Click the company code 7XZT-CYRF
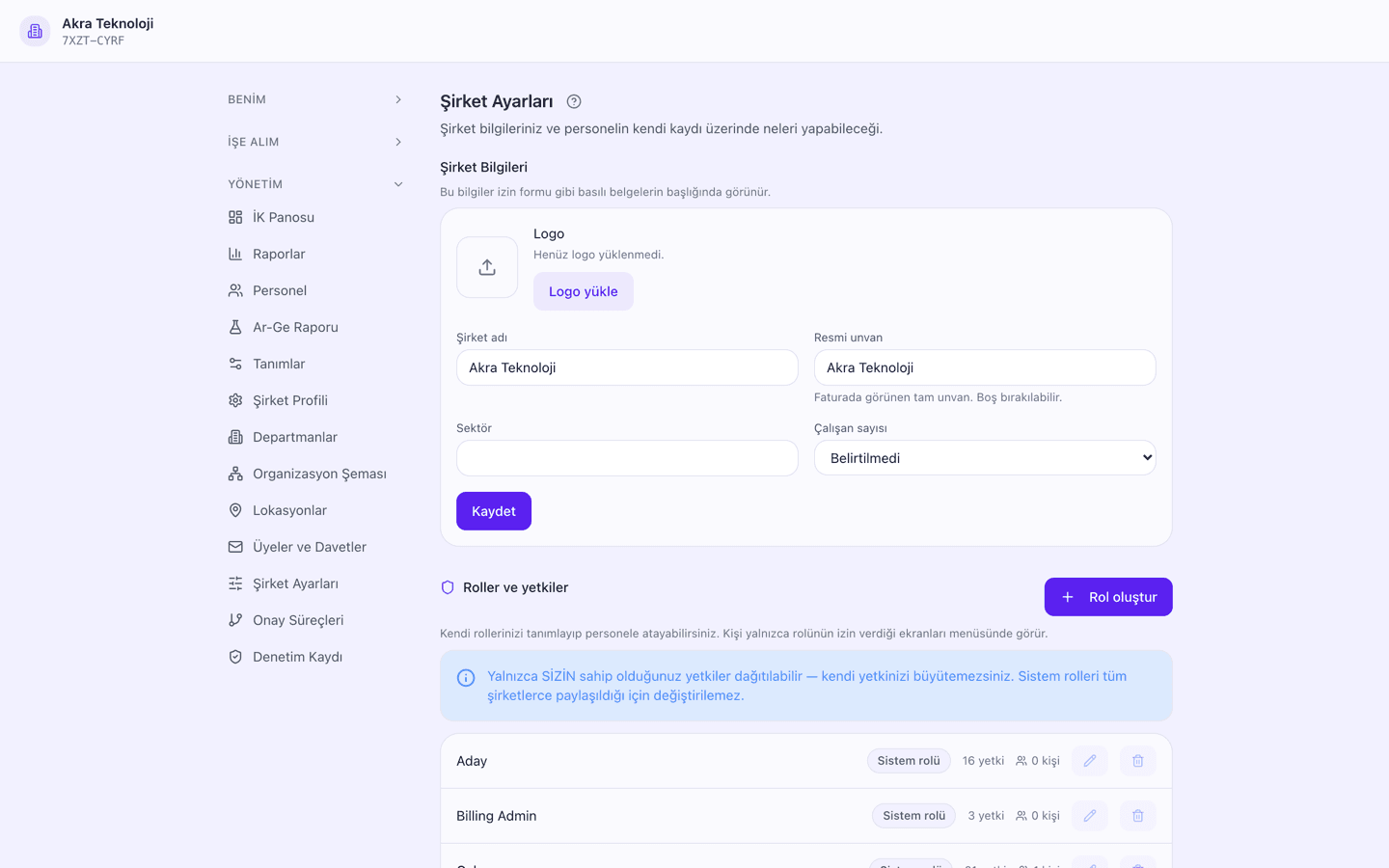 click(x=94, y=41)
